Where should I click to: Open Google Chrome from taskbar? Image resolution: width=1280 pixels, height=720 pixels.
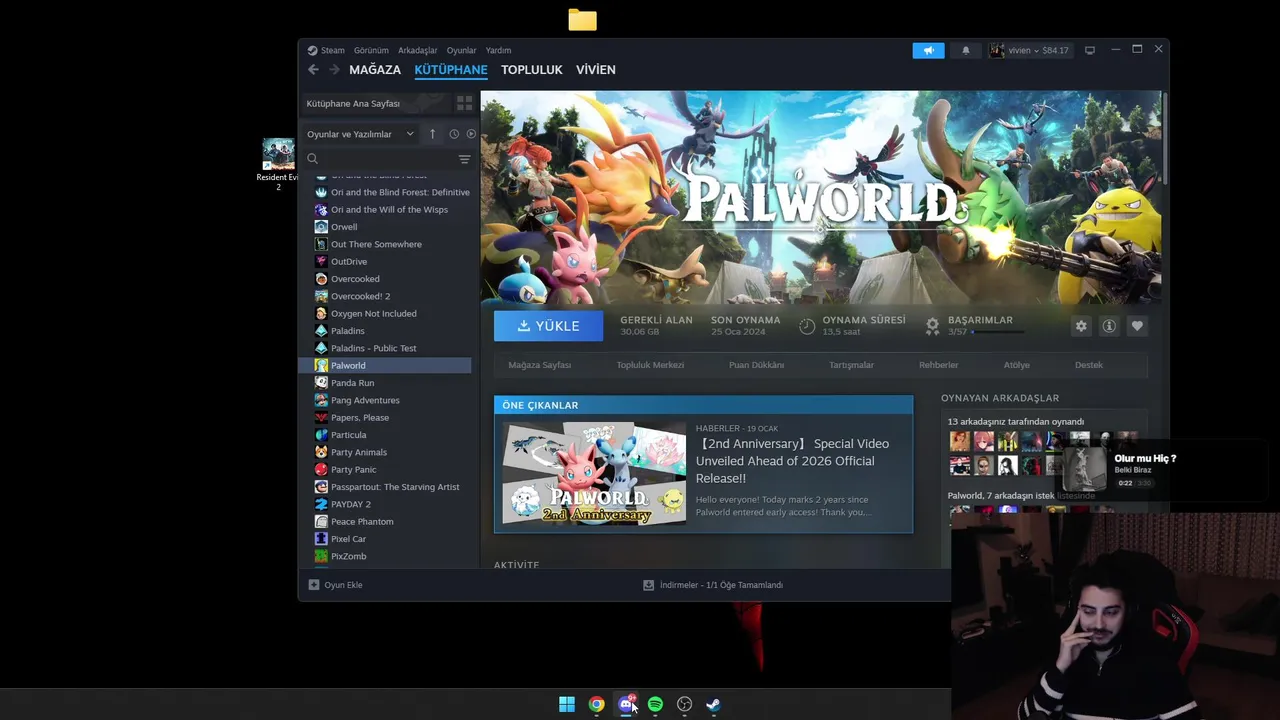tap(596, 704)
